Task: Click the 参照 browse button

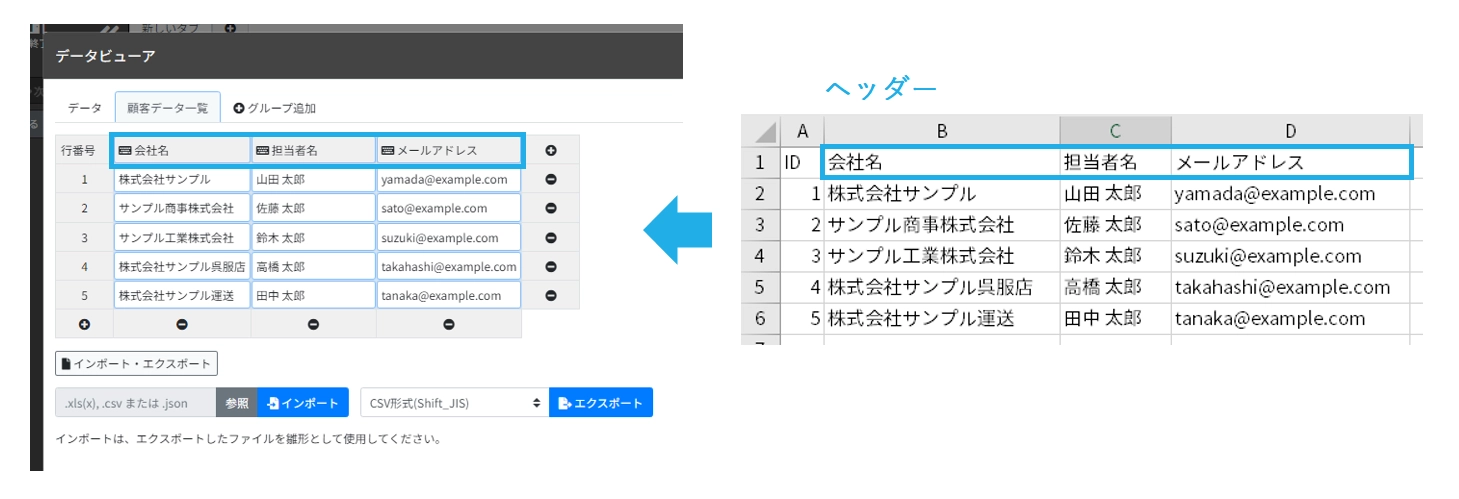Action: (236, 403)
